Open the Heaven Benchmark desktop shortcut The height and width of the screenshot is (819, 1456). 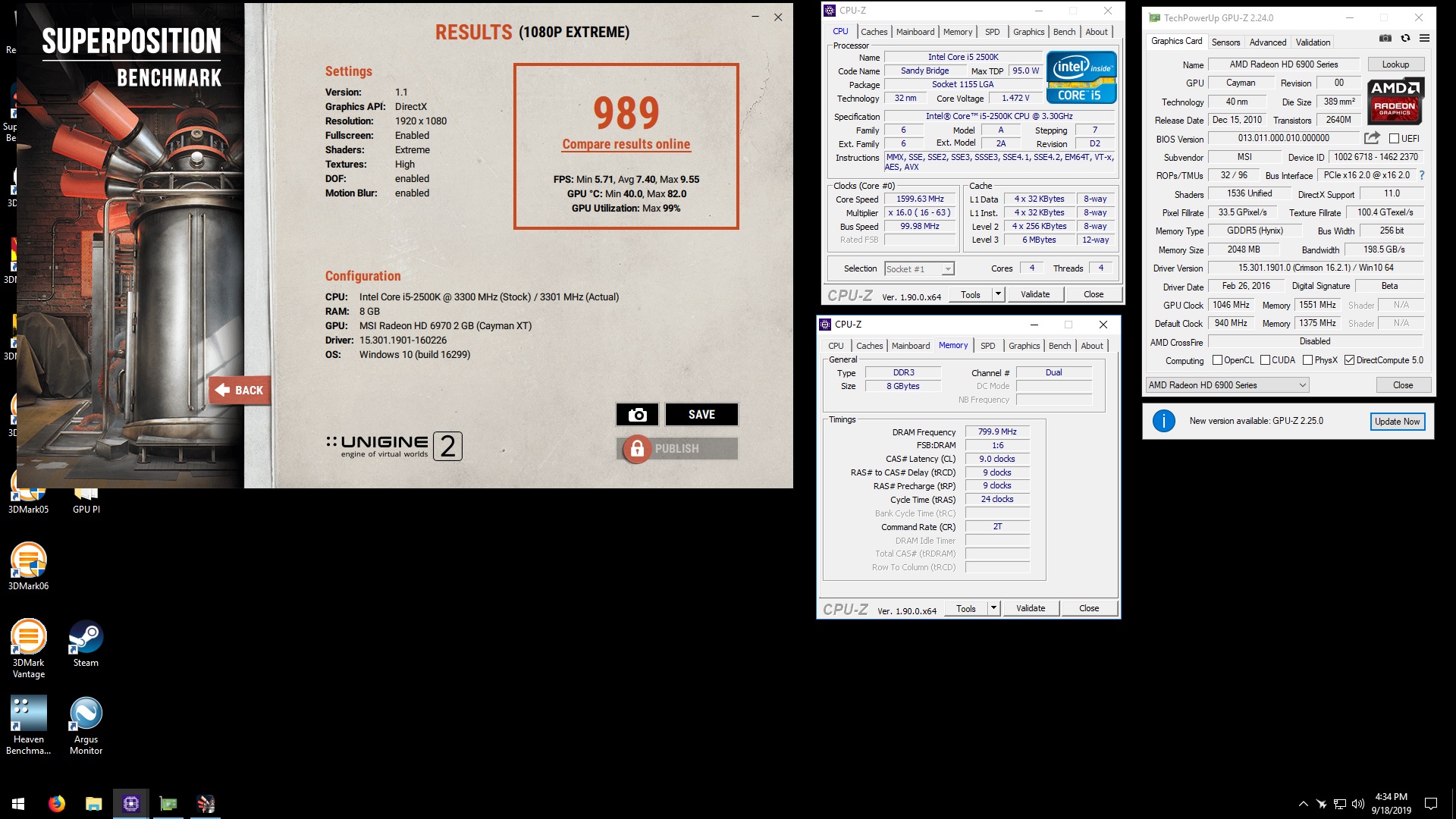pos(29,725)
